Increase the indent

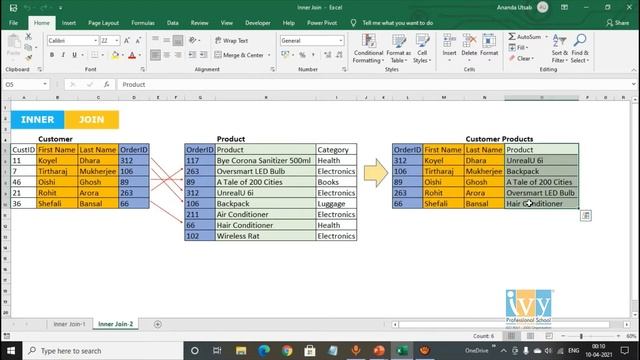pos(203,55)
